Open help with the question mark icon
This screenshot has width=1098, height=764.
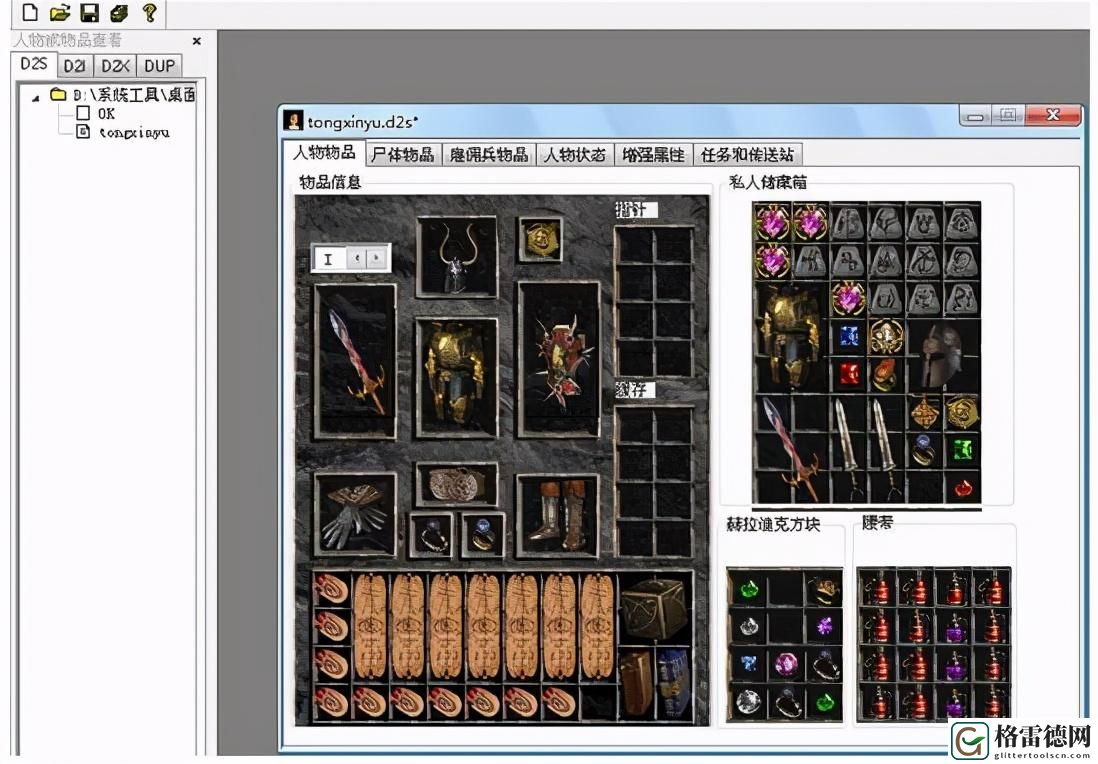tap(149, 12)
